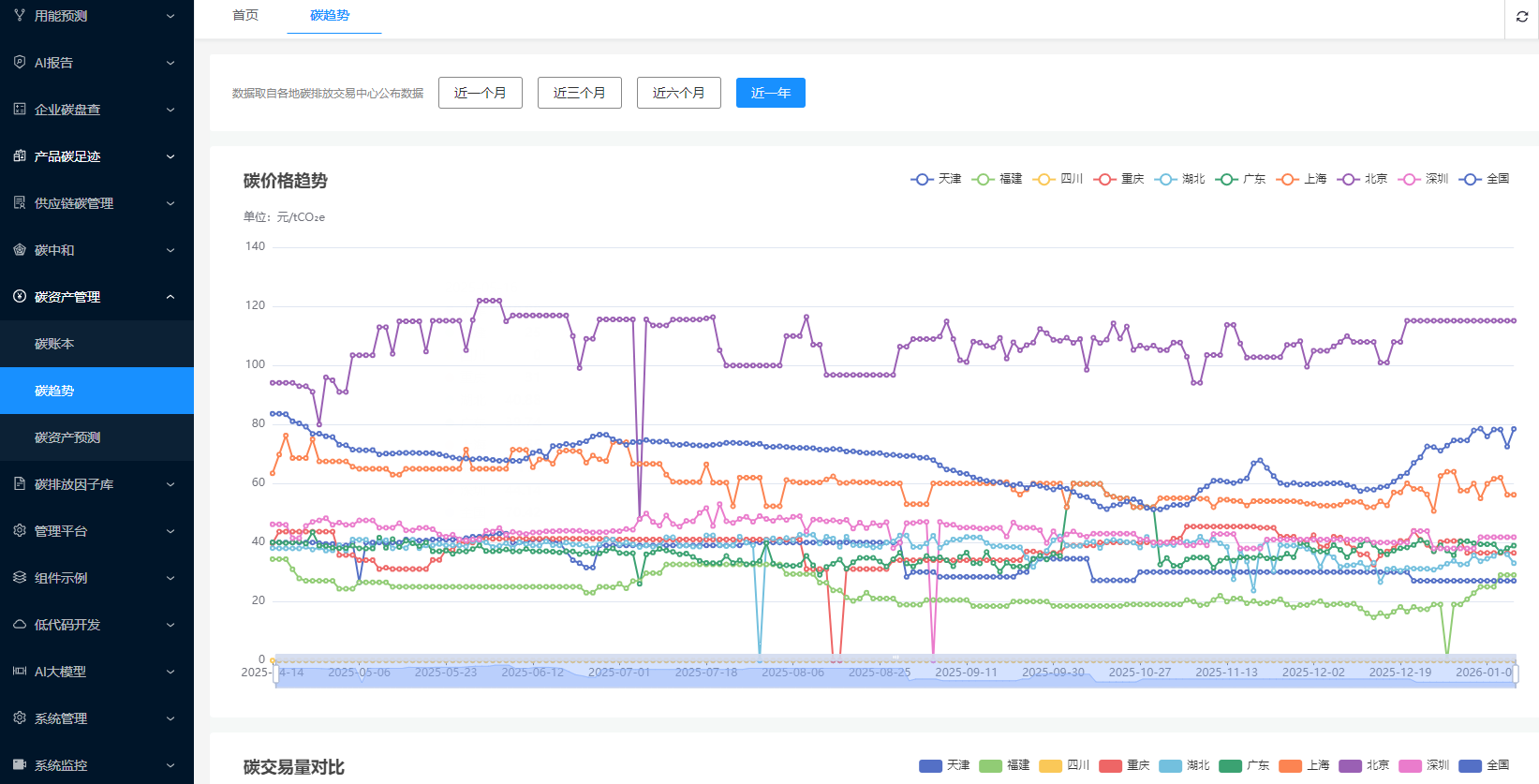Toggle 北京 series in price trend legend
The width and height of the screenshot is (1539, 784).
pyautogui.click(x=1362, y=179)
